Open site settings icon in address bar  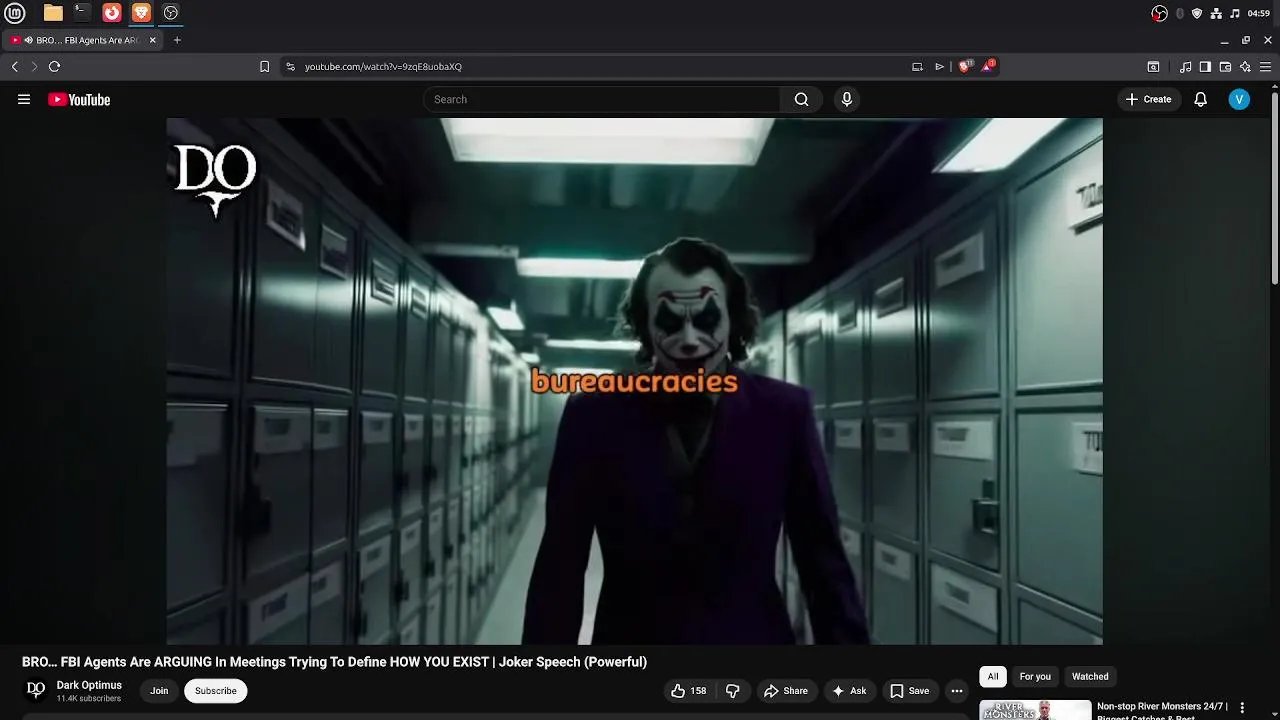290,66
